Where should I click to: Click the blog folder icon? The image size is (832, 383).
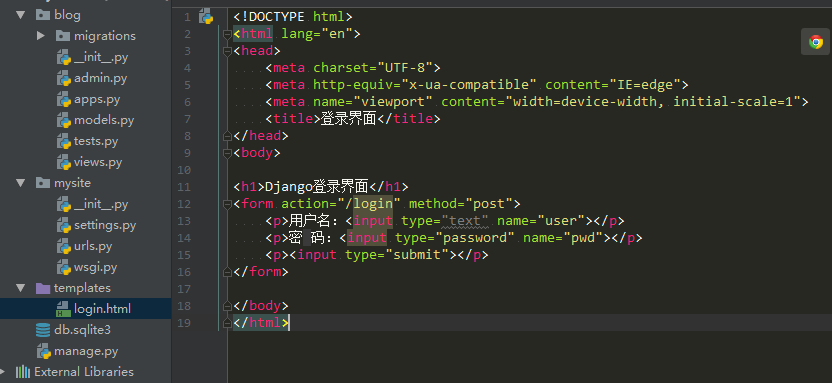(x=43, y=14)
